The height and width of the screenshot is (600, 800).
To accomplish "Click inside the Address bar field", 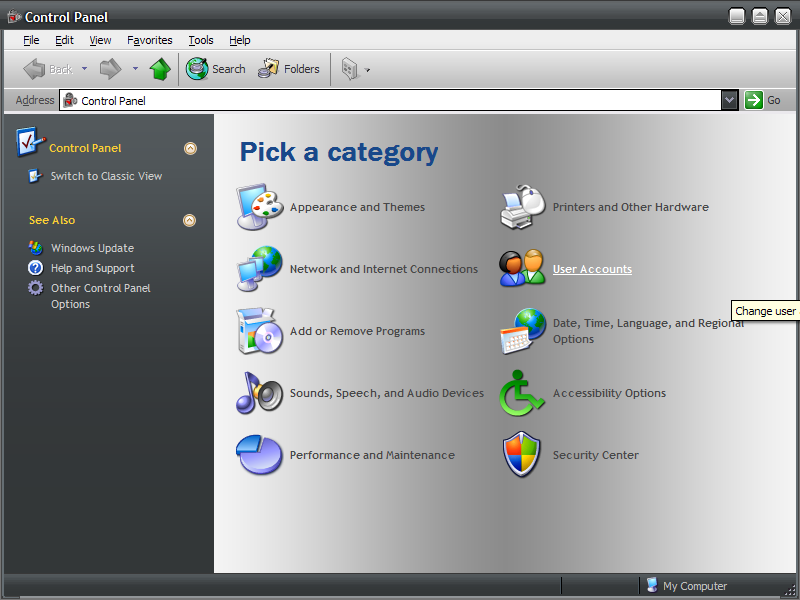I will pyautogui.click(x=400, y=100).
